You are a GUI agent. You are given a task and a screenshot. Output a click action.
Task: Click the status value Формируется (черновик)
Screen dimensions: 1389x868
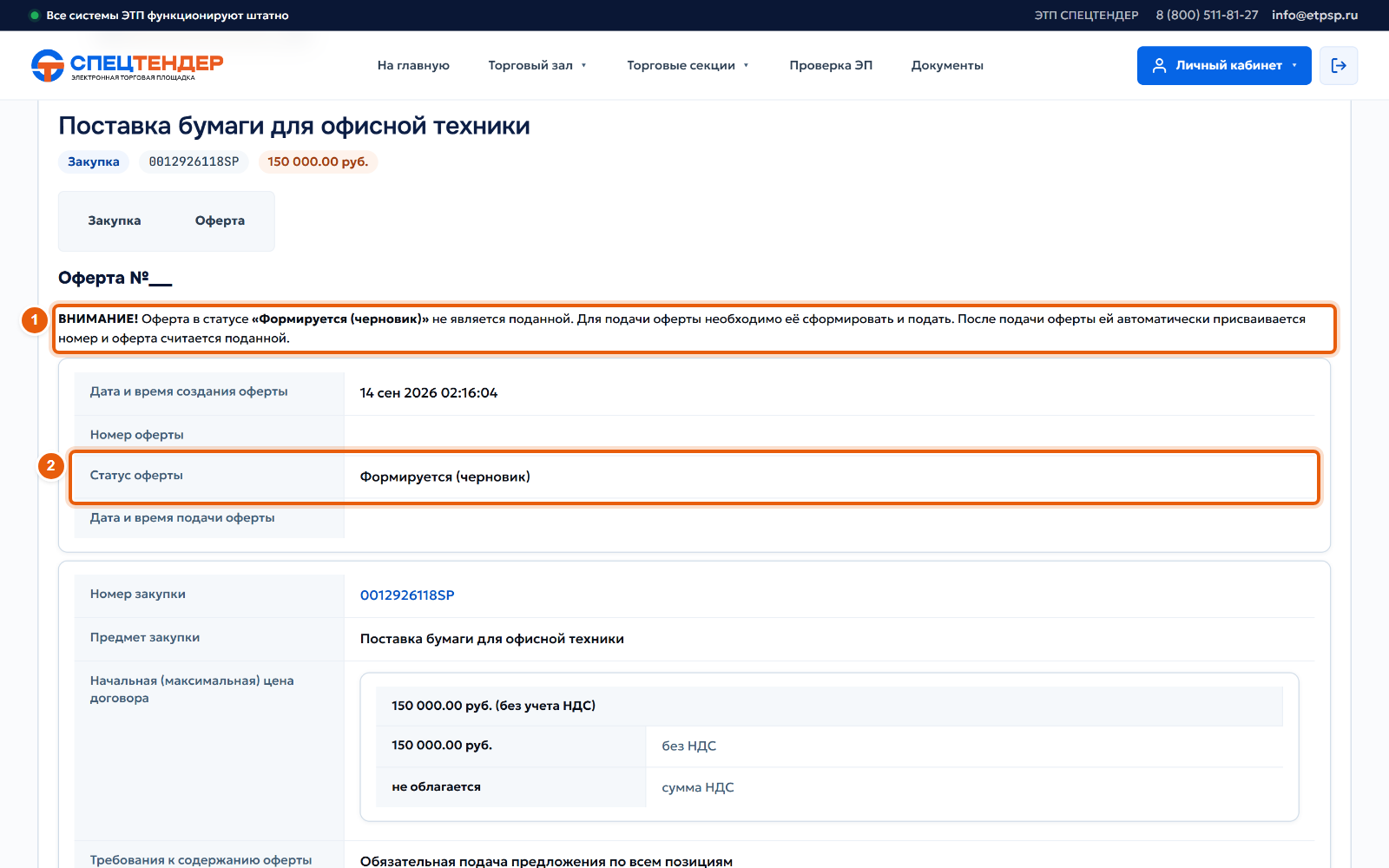(445, 477)
